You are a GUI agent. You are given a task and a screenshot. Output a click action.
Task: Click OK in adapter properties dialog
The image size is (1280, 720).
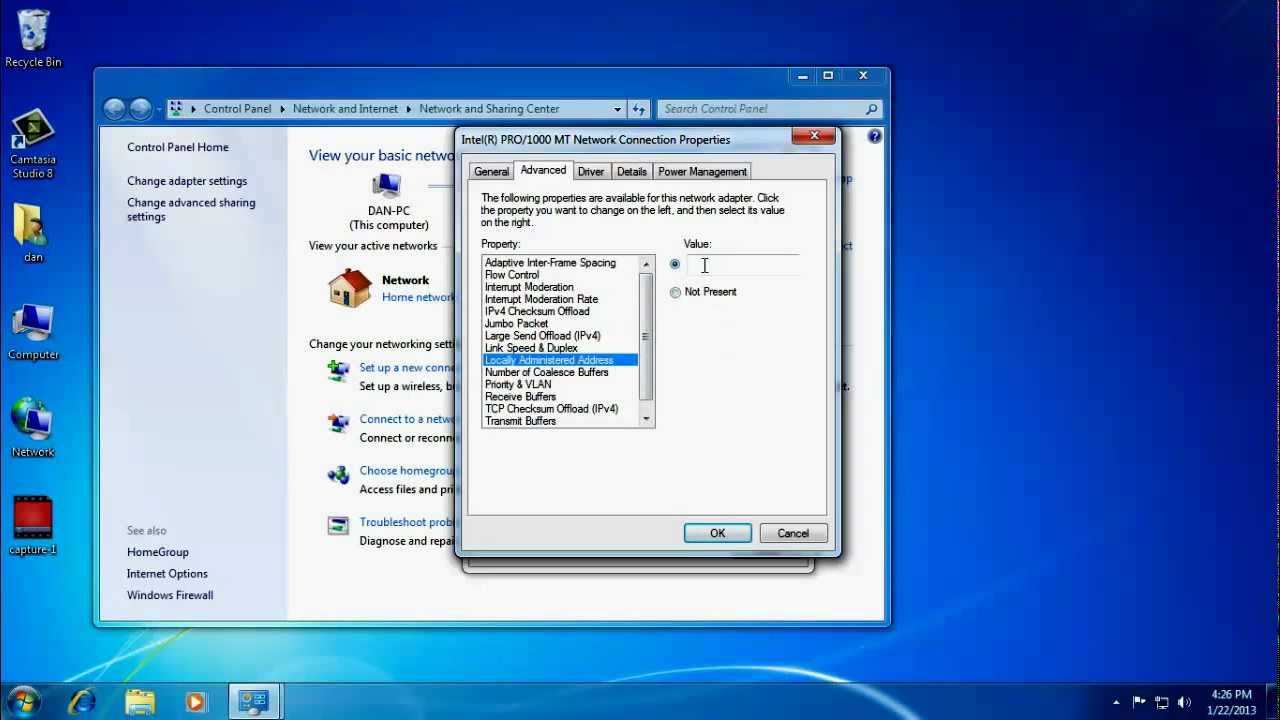pyautogui.click(x=718, y=533)
